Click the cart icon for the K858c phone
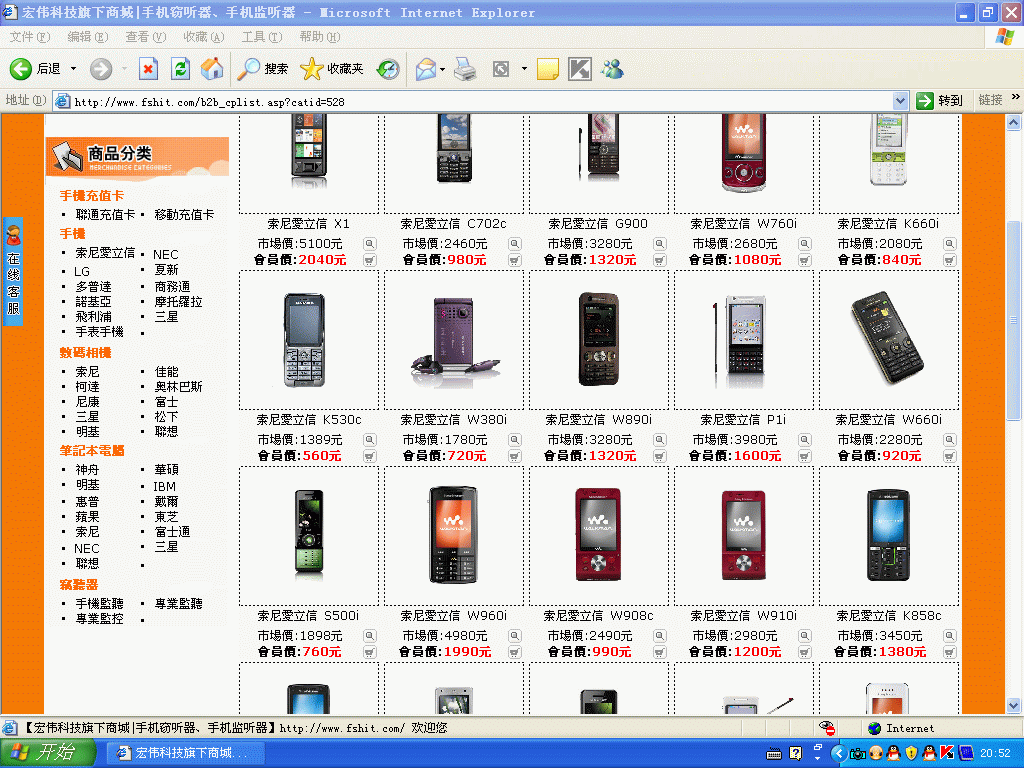Screen dimensions: 1024x768 click(x=950, y=652)
